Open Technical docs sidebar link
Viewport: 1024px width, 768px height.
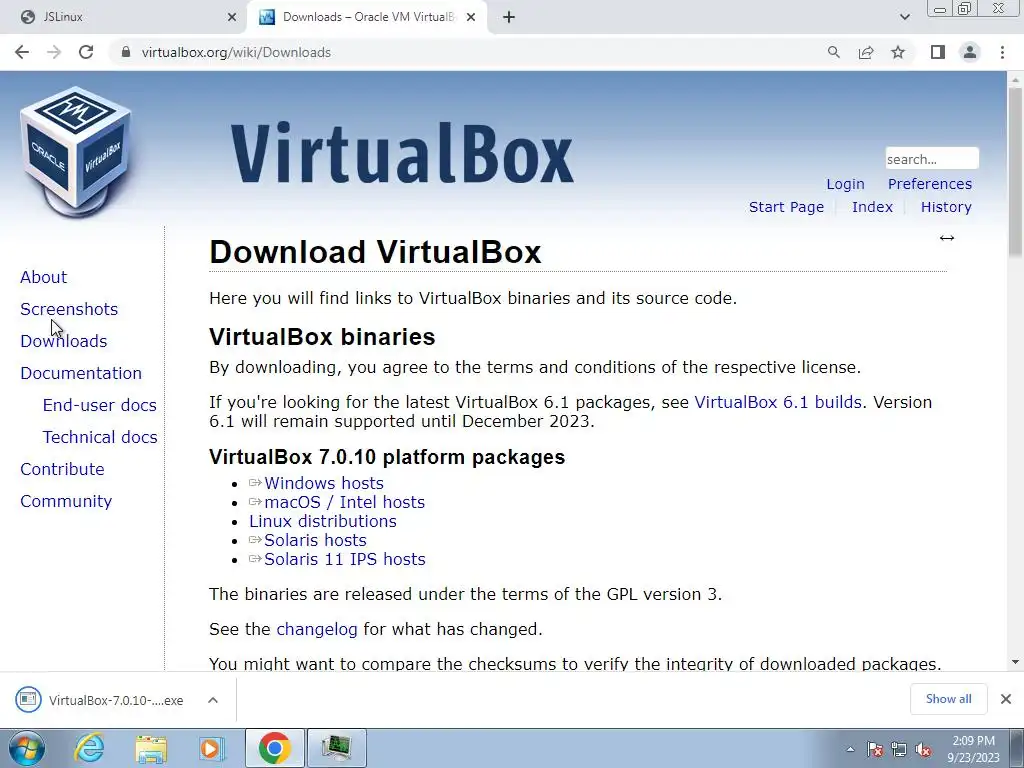[100, 437]
